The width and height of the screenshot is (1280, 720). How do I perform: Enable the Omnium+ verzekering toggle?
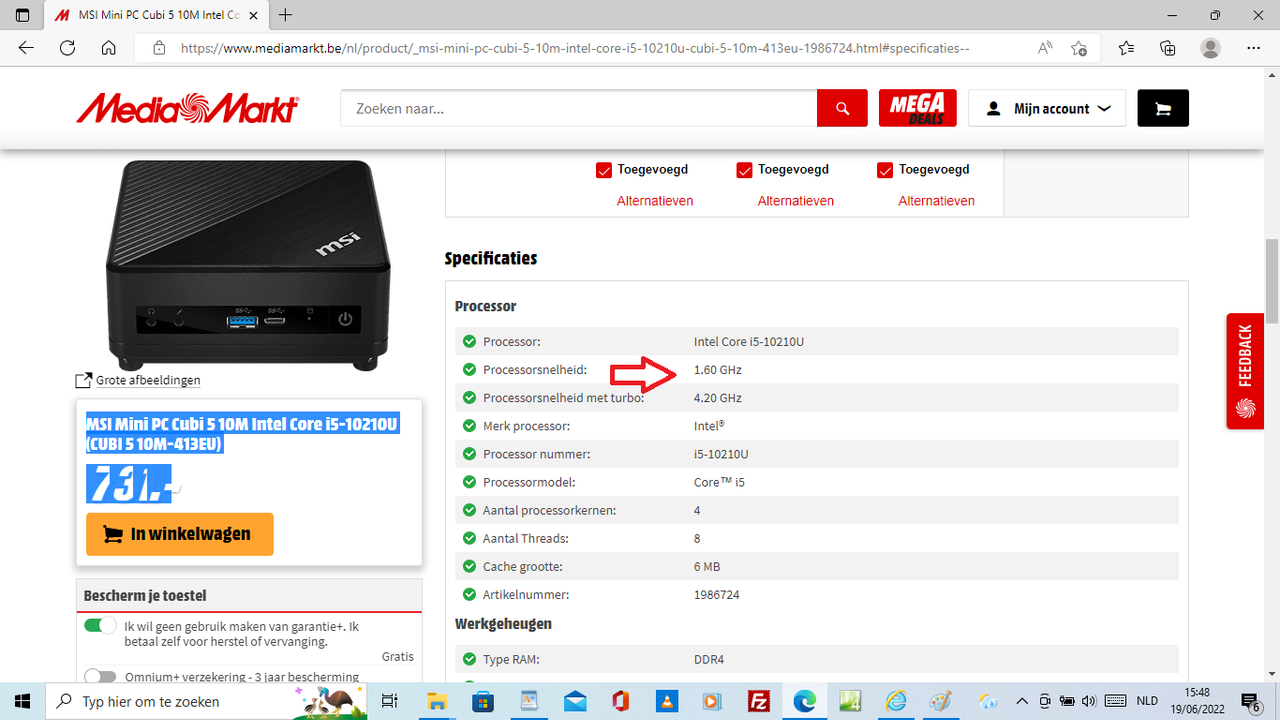100,677
